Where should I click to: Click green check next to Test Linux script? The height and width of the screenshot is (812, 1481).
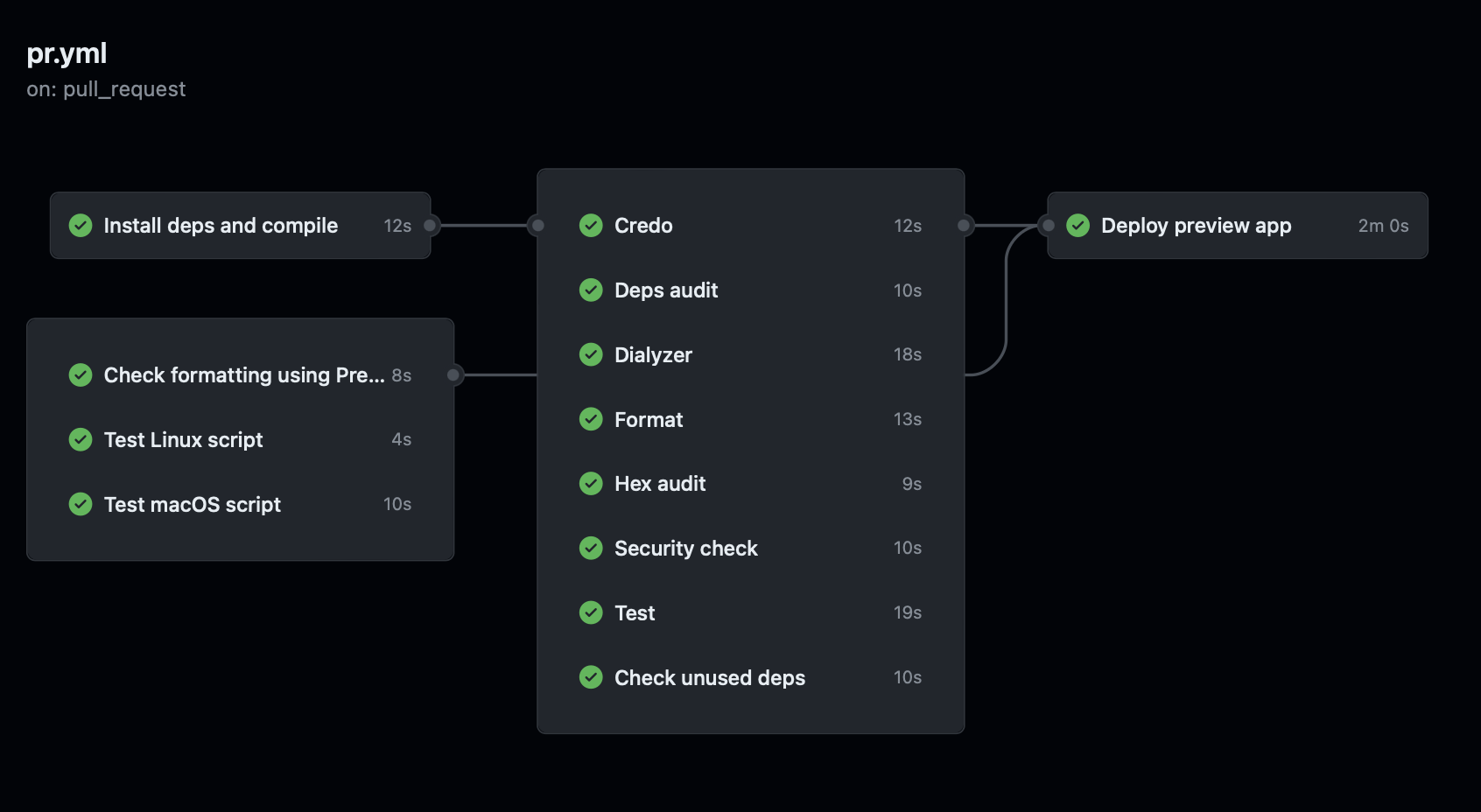pos(81,439)
